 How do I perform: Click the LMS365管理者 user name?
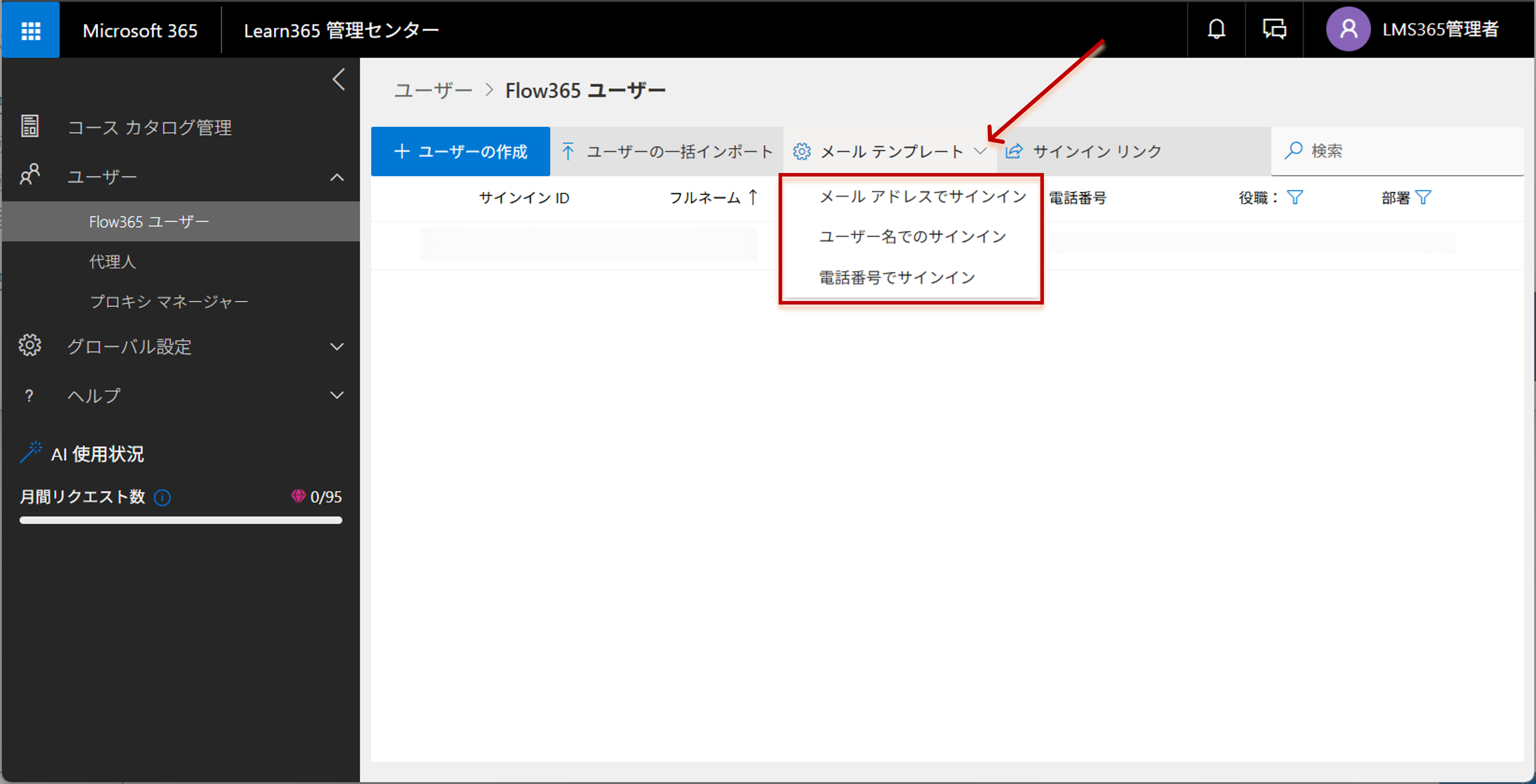coord(1440,29)
